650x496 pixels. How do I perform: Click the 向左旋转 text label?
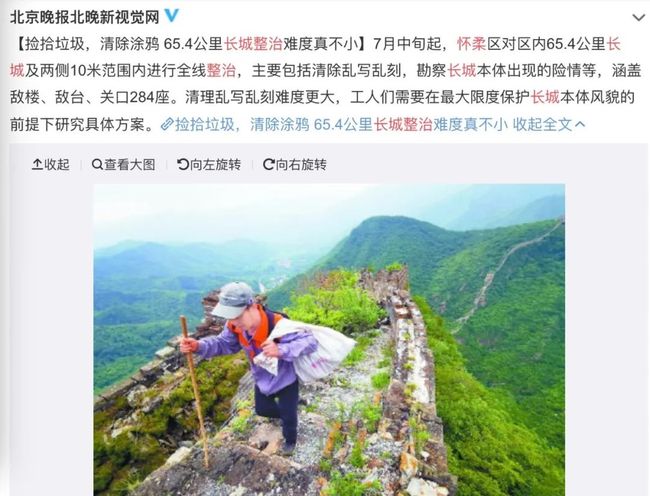pyautogui.click(x=215, y=165)
